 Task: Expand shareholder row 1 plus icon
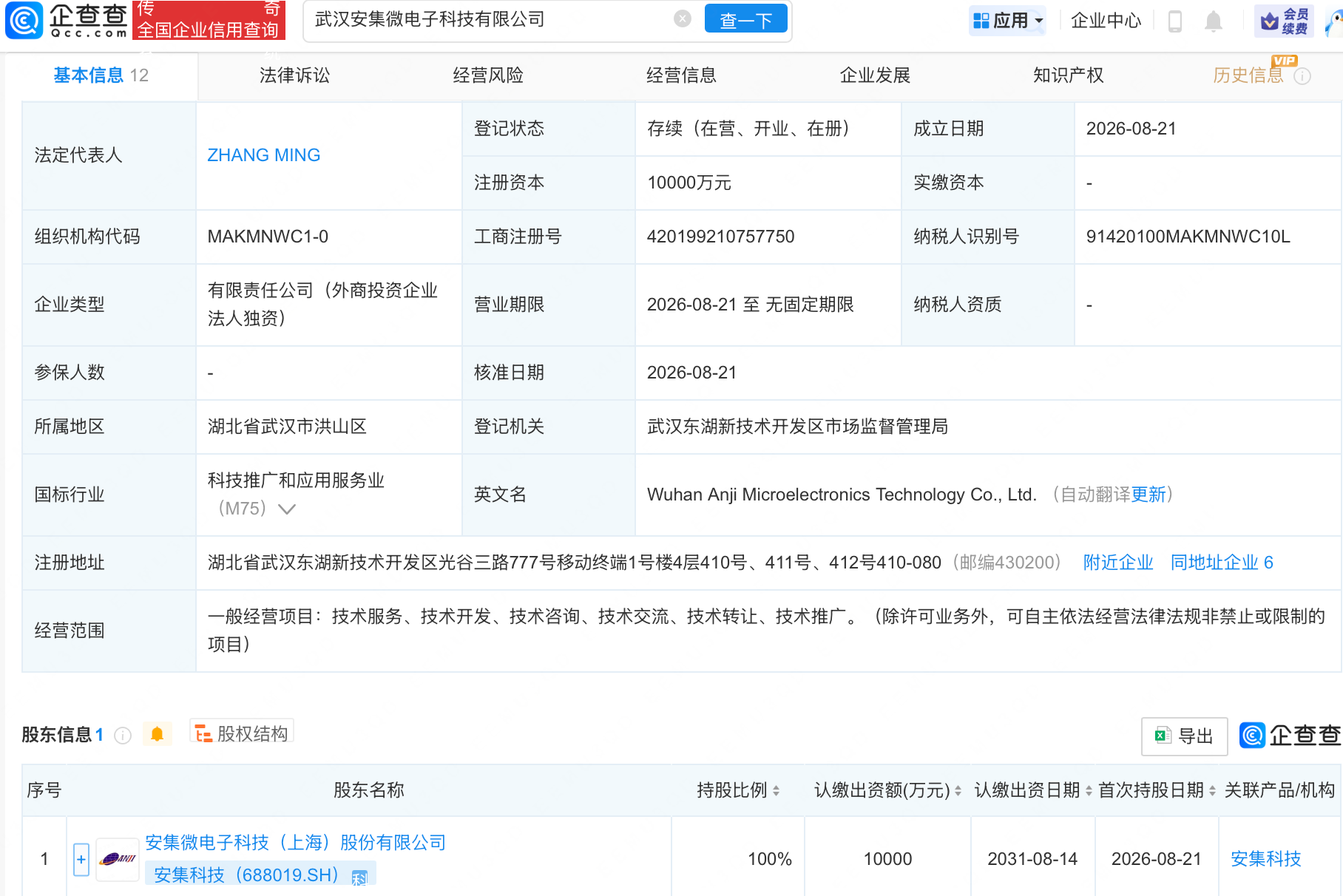coord(81,859)
